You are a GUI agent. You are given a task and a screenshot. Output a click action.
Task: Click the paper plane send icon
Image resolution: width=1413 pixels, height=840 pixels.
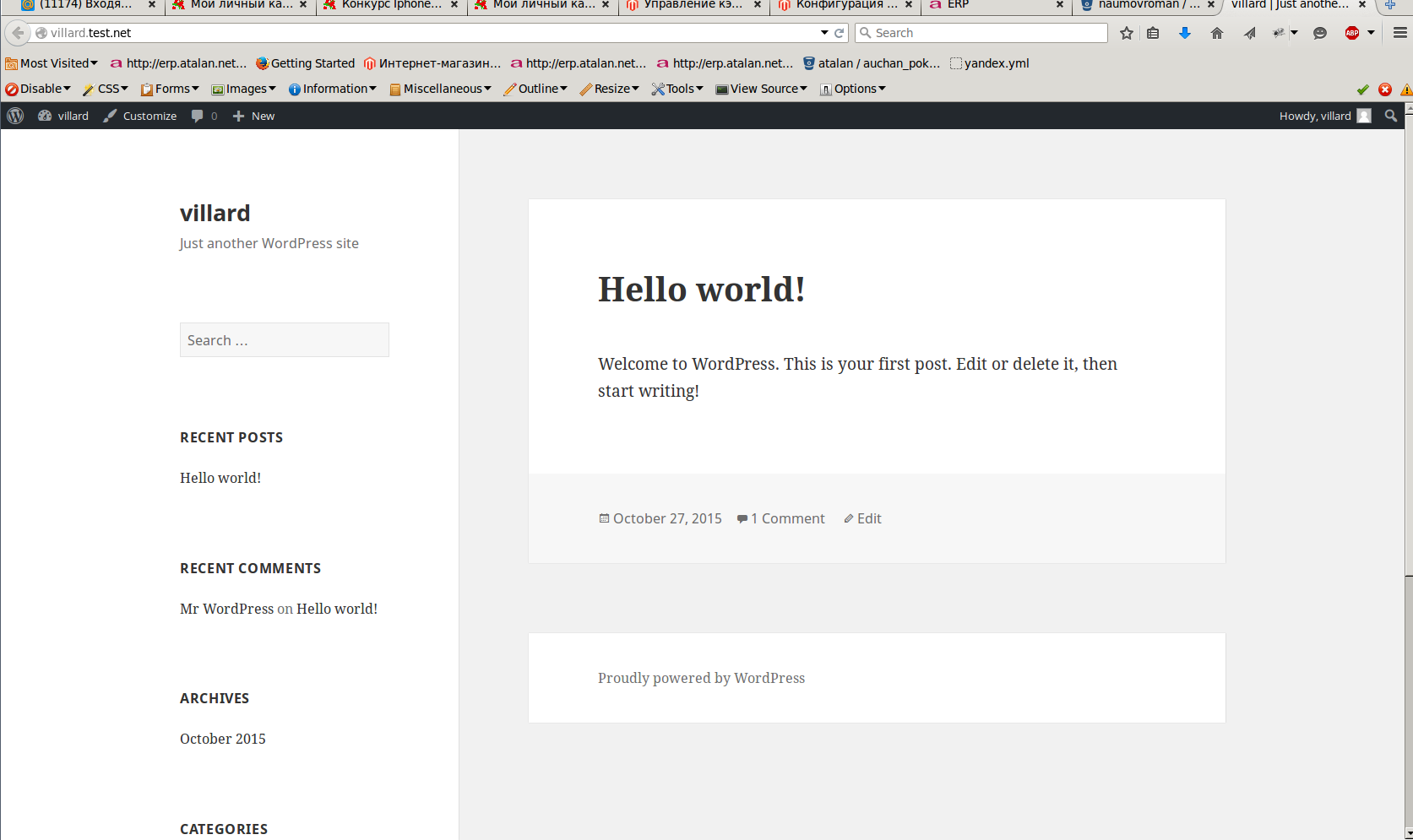click(x=1250, y=33)
